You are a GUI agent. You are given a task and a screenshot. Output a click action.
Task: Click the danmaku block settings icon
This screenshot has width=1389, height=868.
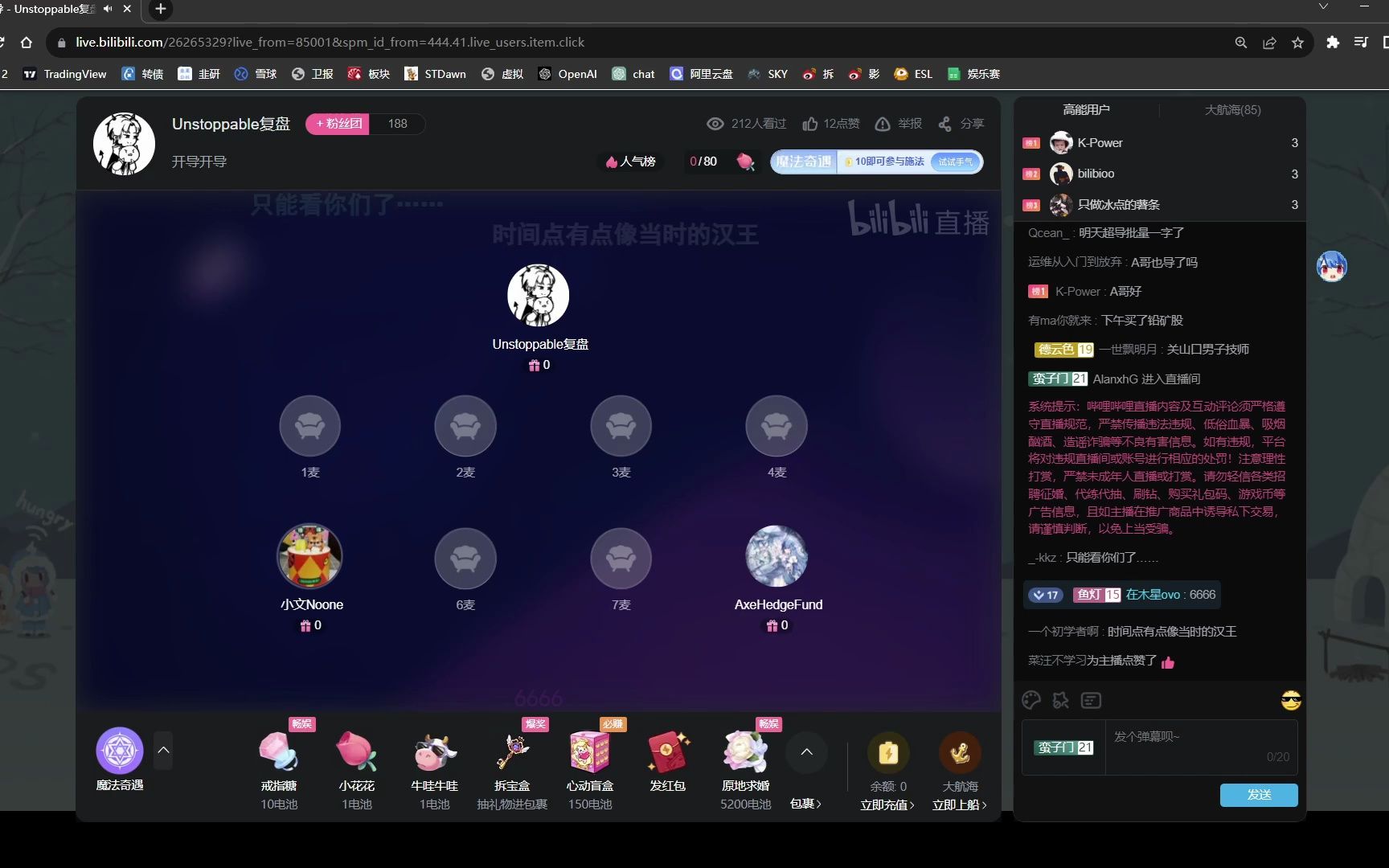coord(1061,700)
